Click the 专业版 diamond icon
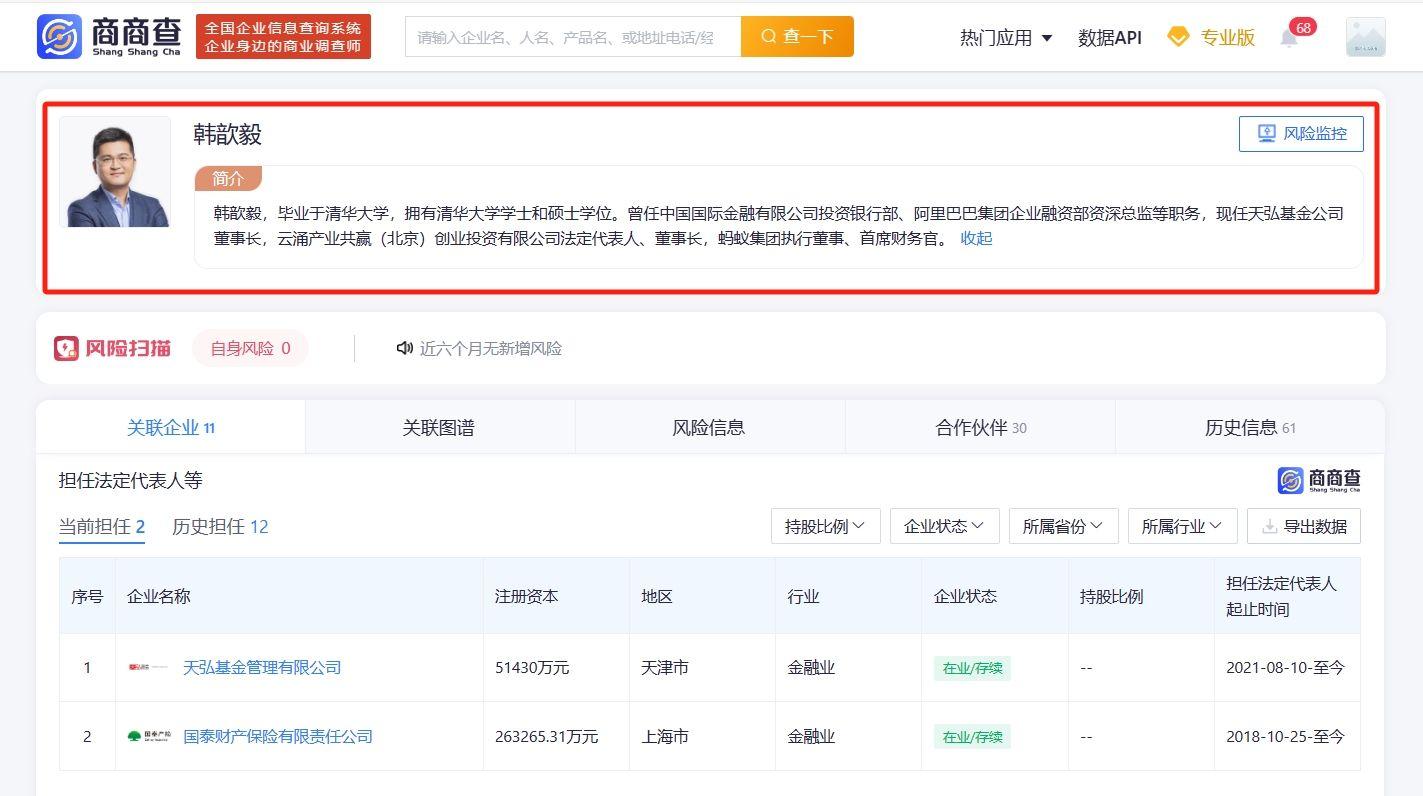Screen dimensions: 1423x796 pos(1179,37)
